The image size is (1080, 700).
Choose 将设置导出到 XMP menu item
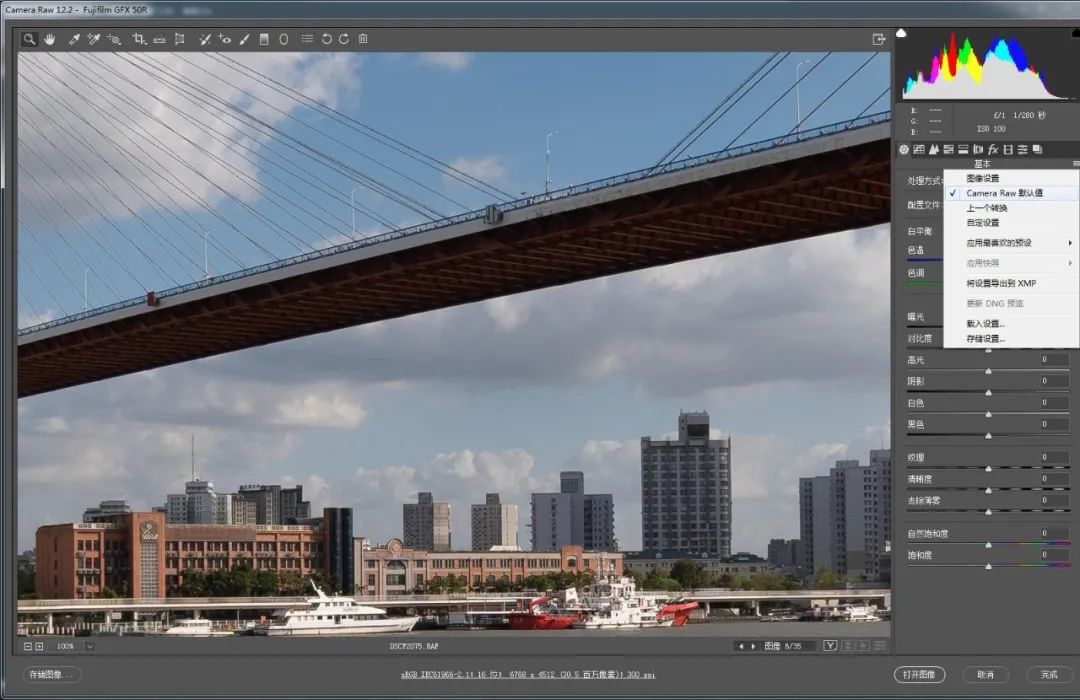pyautogui.click(x=1001, y=283)
